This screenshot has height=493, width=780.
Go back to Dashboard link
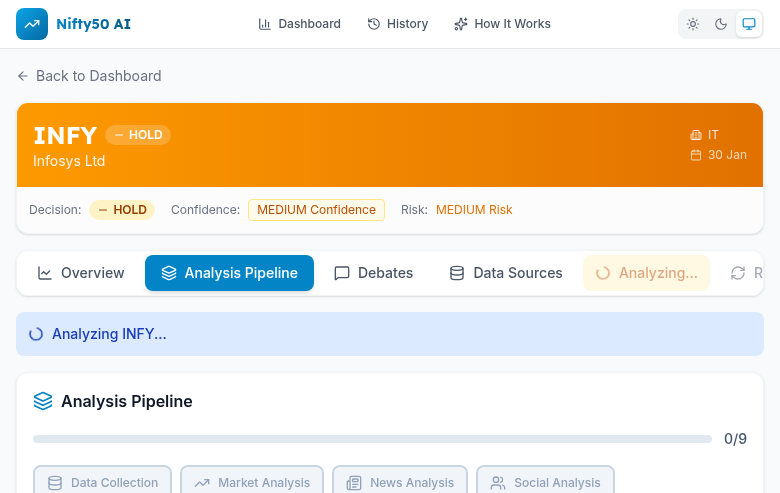[89, 76]
